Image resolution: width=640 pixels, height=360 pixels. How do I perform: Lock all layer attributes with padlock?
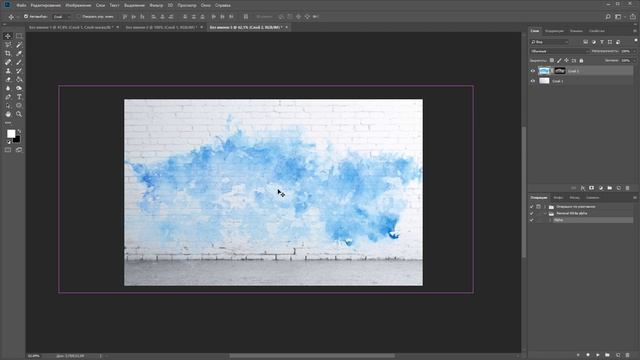(x=581, y=60)
